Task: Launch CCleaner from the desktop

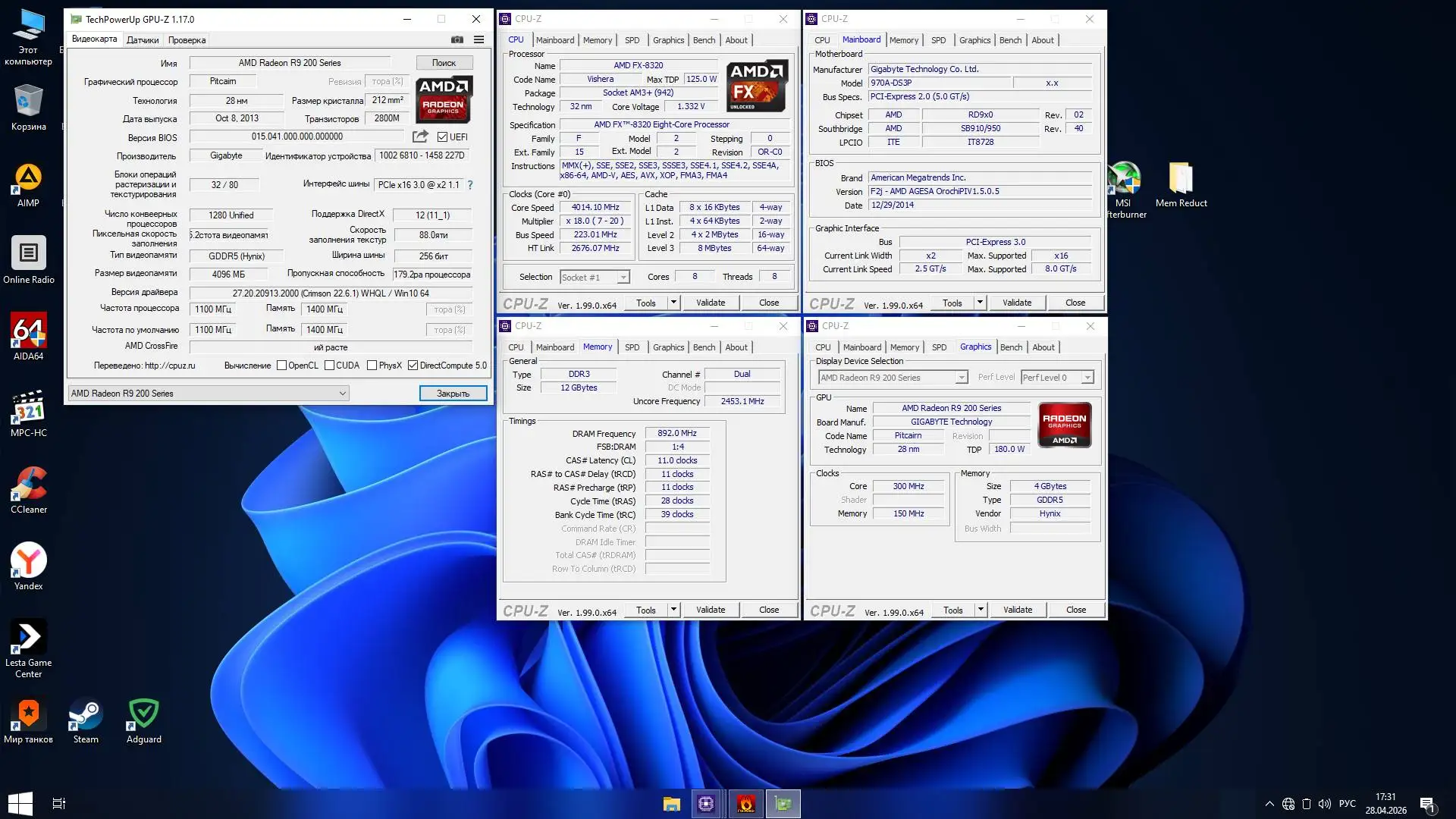Action: 28,490
